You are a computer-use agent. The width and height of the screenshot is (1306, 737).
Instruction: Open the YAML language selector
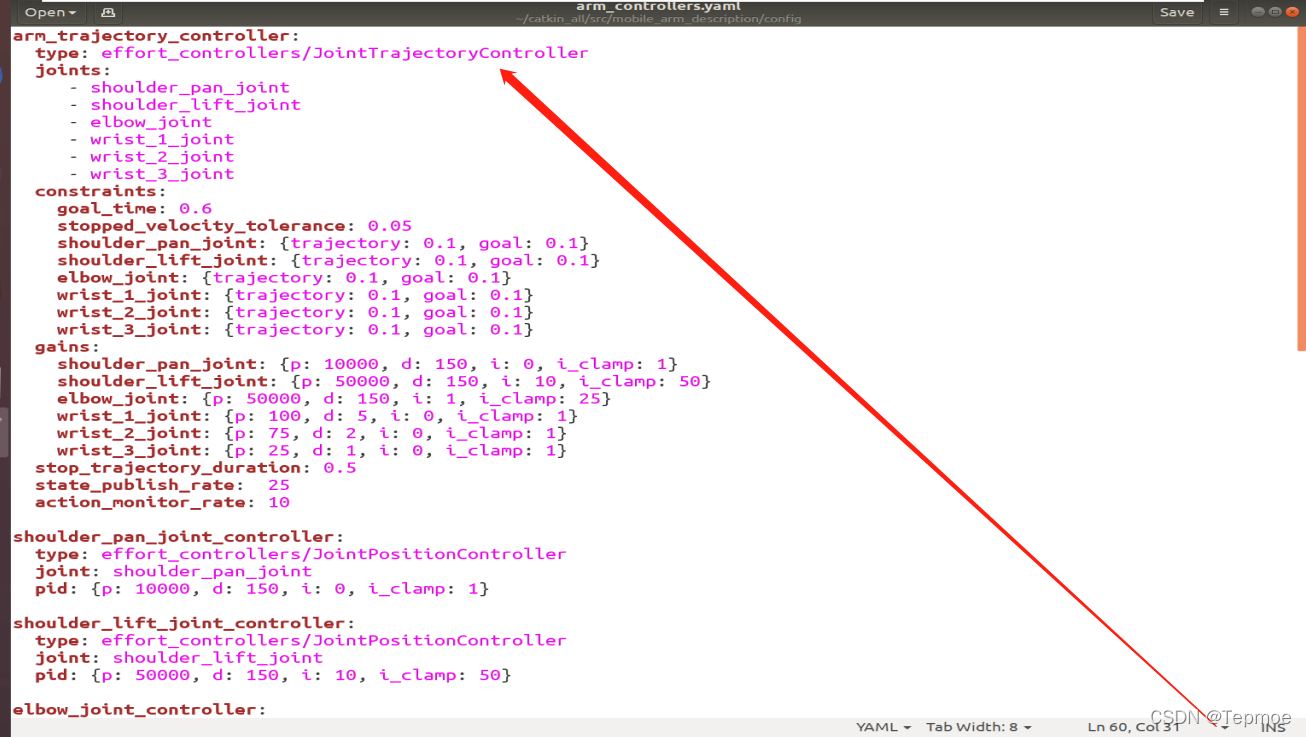(883, 727)
